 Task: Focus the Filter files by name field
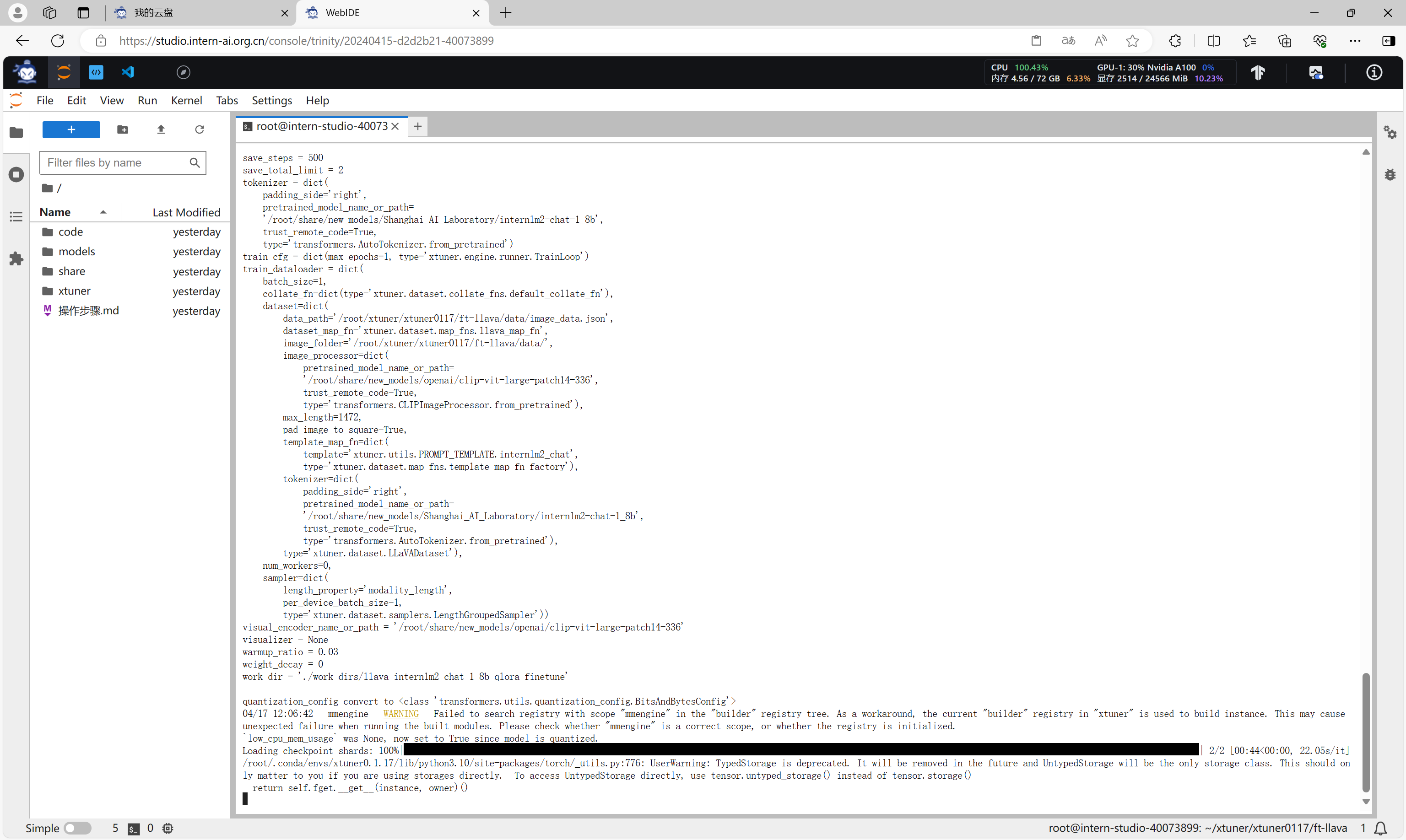tap(122, 162)
